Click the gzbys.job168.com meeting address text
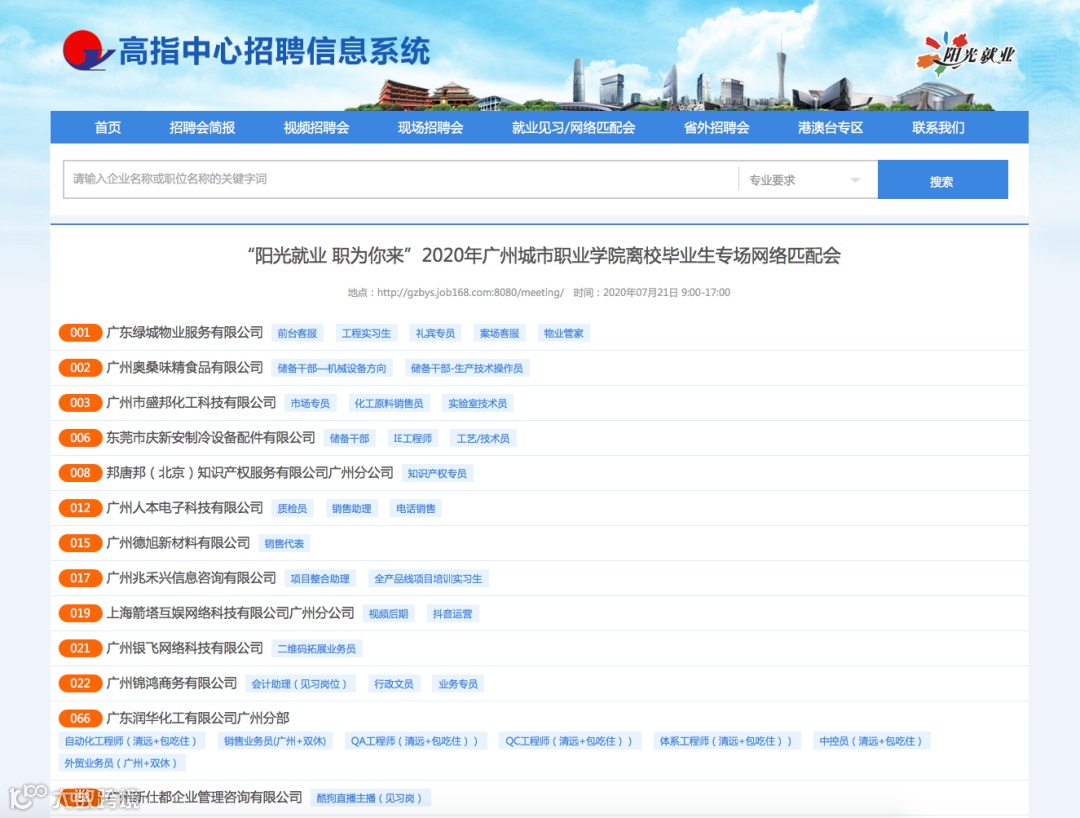The image size is (1080, 818). 470,293
